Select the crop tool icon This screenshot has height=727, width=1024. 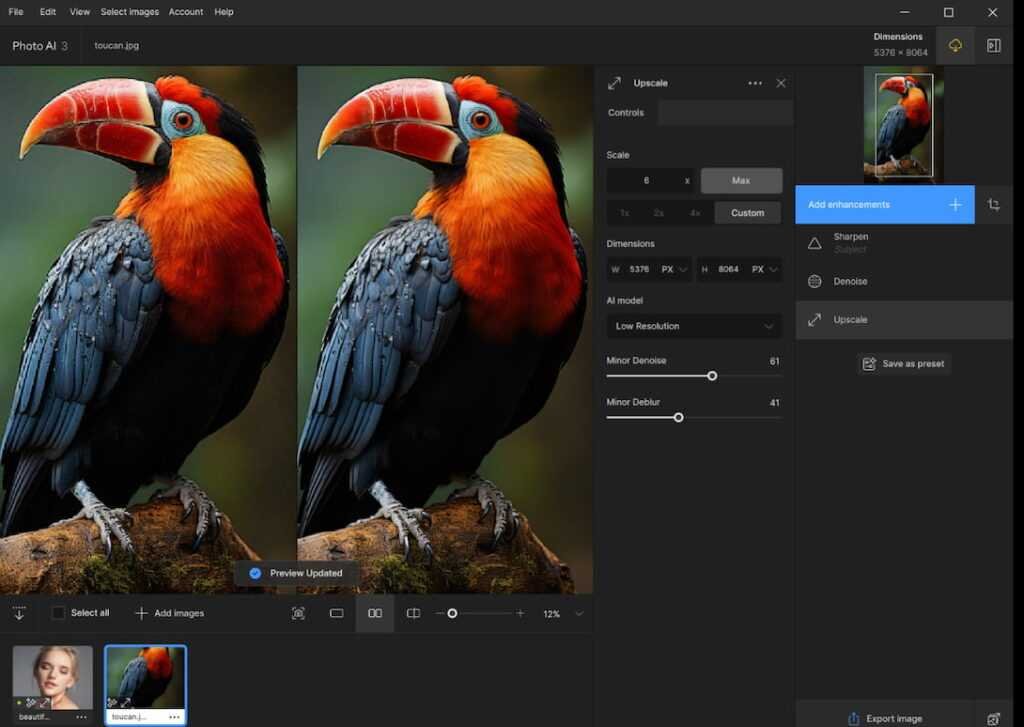[993, 204]
